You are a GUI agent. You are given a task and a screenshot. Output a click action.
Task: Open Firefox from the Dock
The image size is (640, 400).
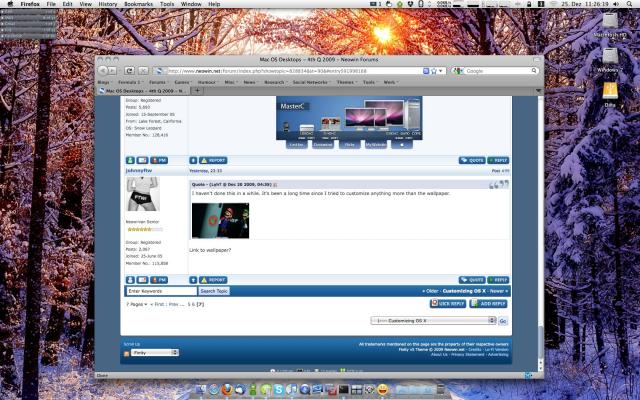(x=227, y=389)
